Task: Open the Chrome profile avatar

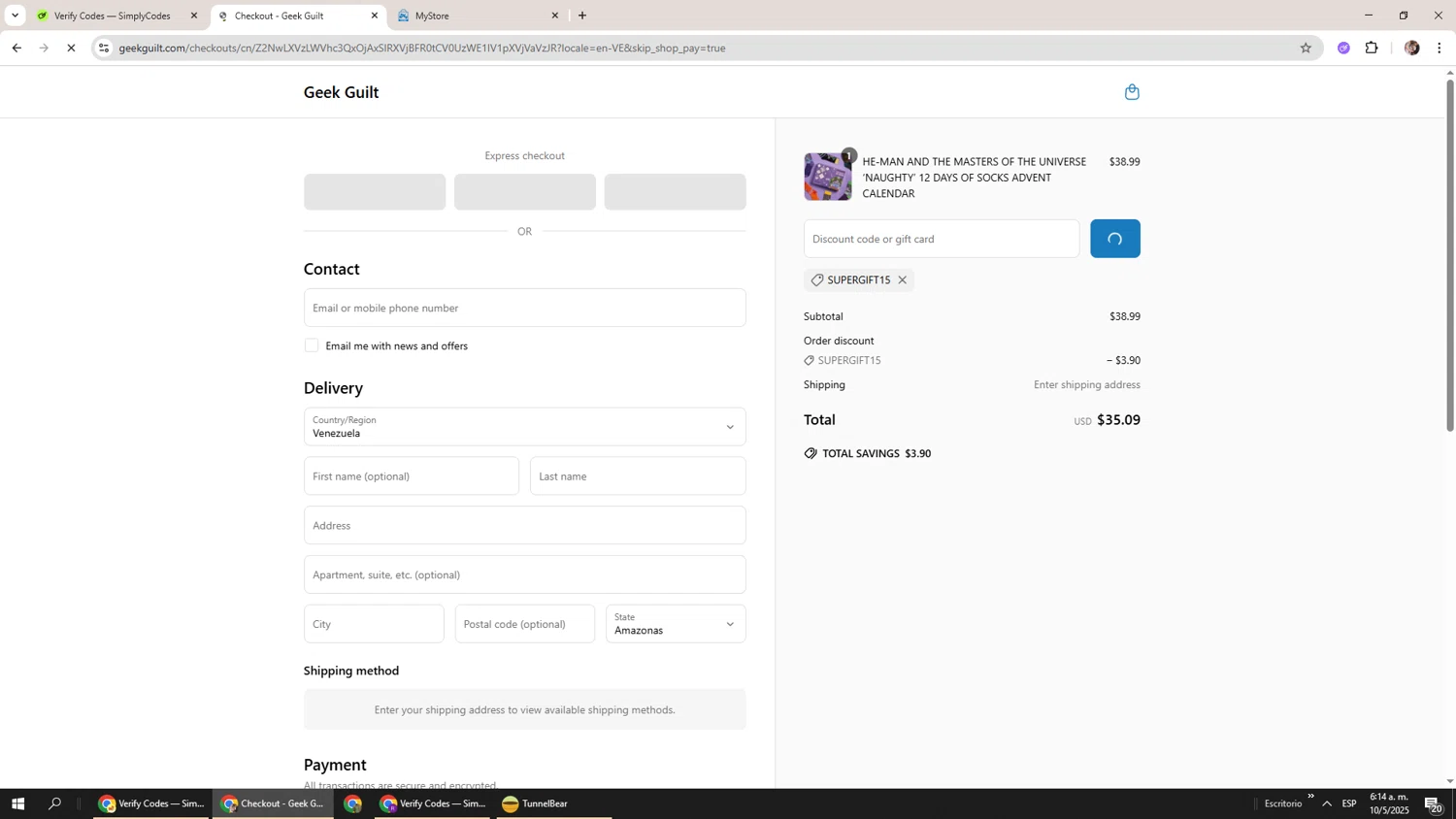Action: click(1412, 48)
